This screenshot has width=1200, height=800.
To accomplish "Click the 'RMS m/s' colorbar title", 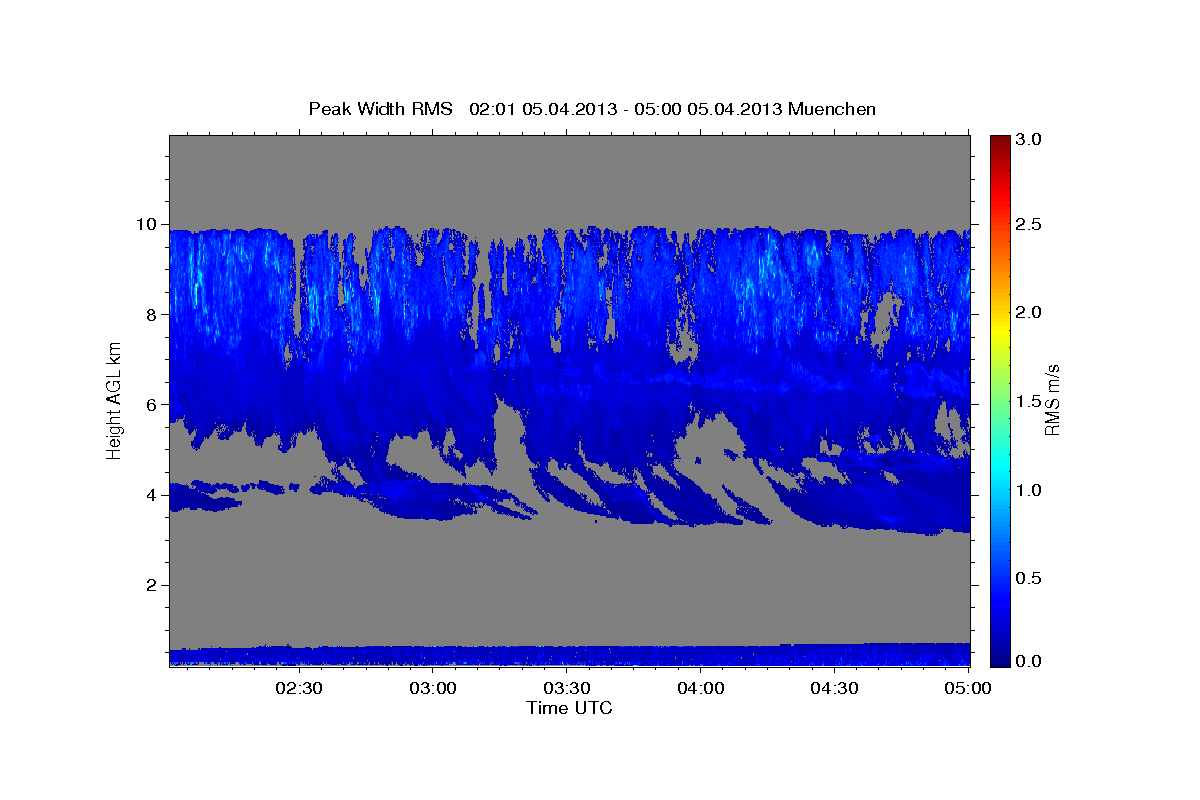I will click(x=1051, y=400).
